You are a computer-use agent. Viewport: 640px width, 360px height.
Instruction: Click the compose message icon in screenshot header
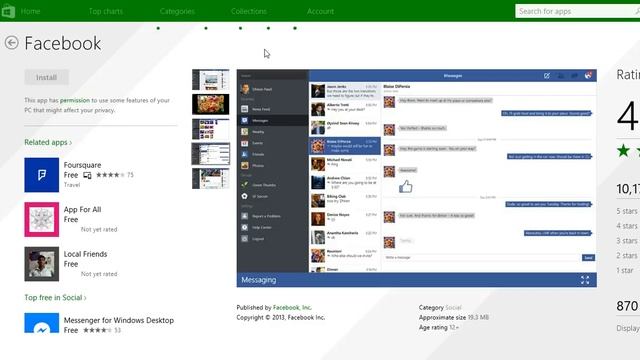[x=547, y=76]
